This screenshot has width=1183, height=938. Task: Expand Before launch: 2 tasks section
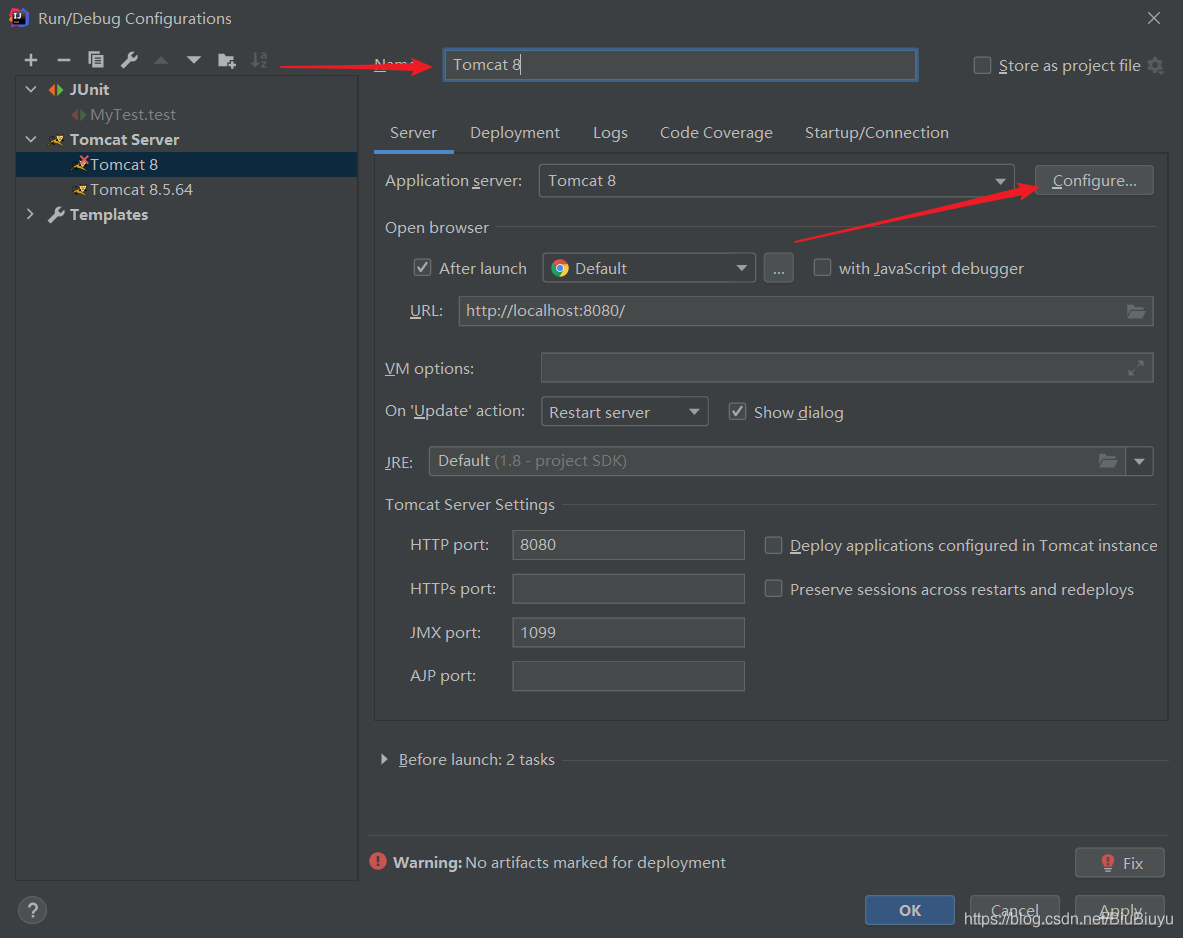coord(384,759)
